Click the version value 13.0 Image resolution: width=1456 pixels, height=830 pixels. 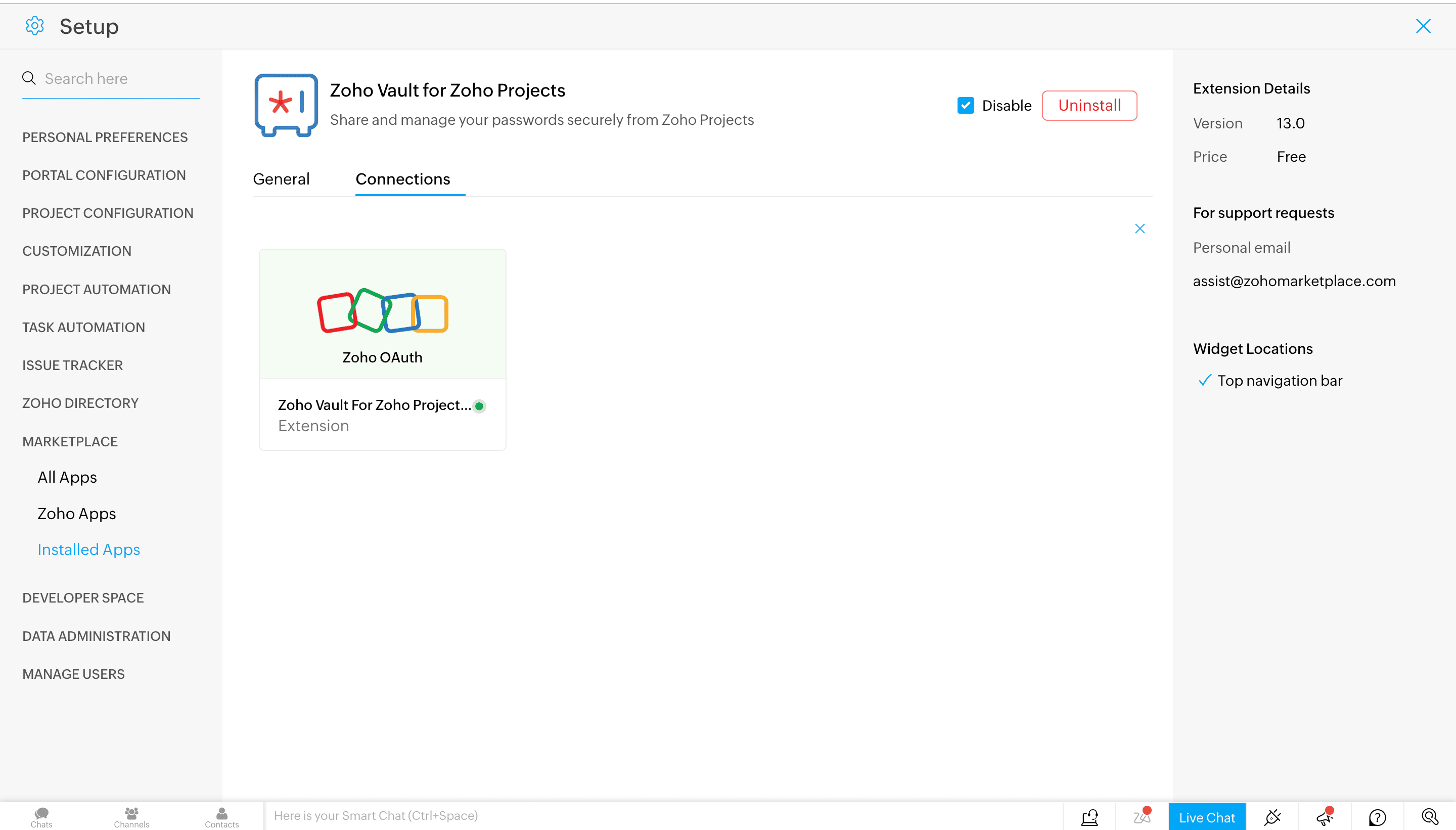[x=1290, y=123]
